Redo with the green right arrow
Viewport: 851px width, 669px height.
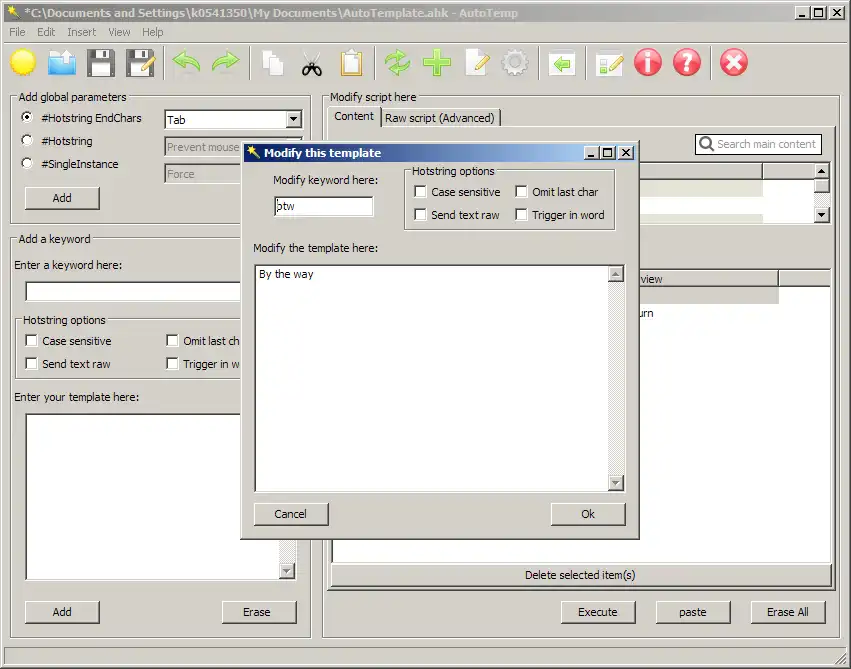[x=225, y=62]
